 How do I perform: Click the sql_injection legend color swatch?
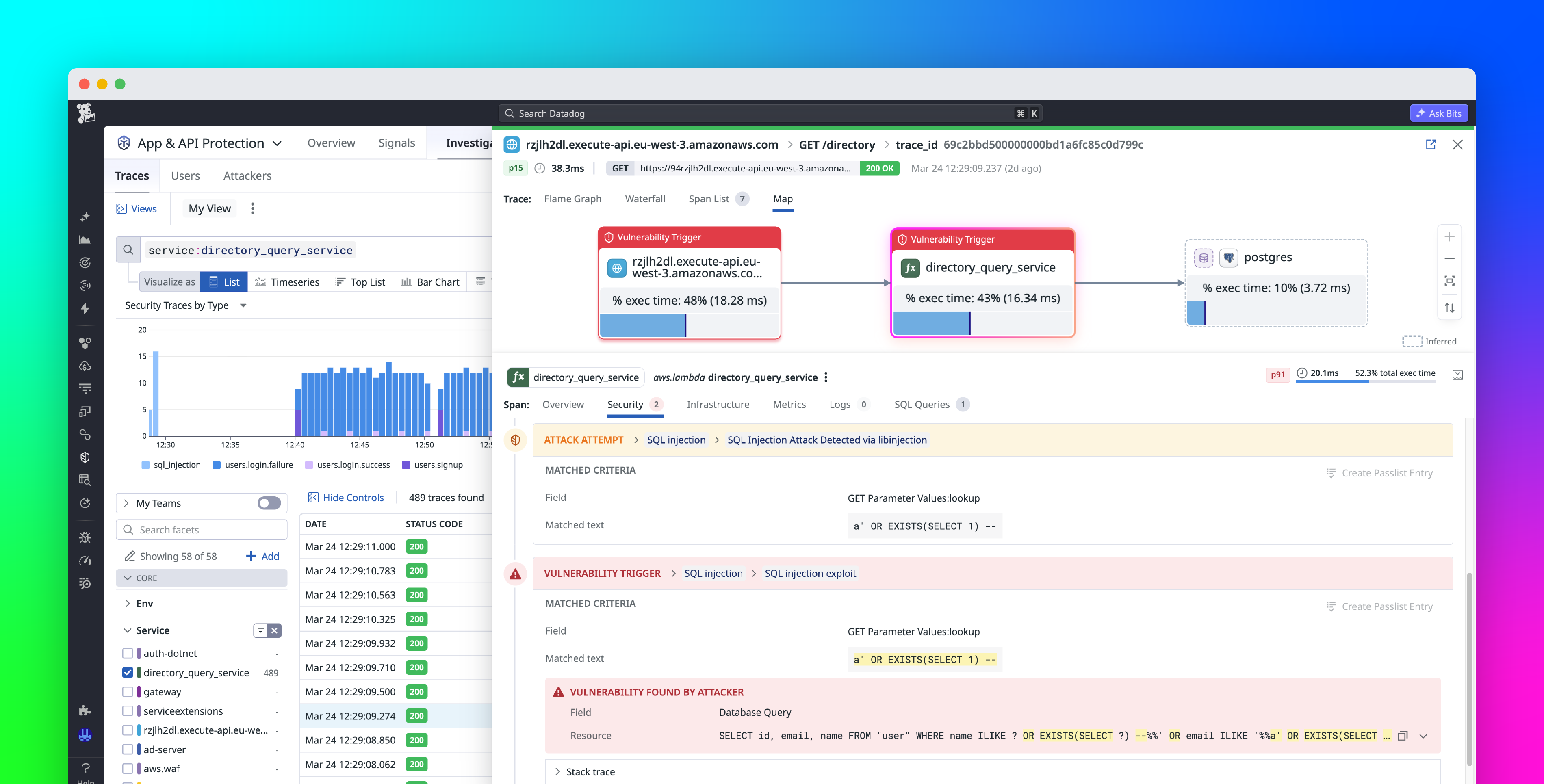(x=145, y=465)
